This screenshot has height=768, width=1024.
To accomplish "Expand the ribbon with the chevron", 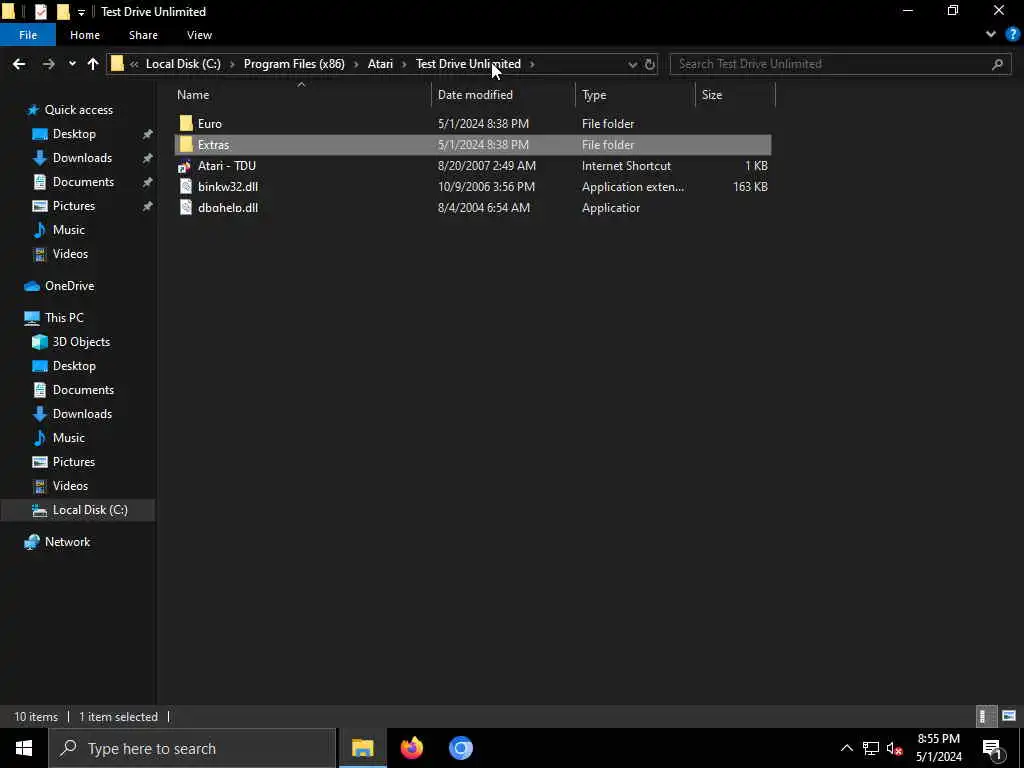I will (x=991, y=35).
